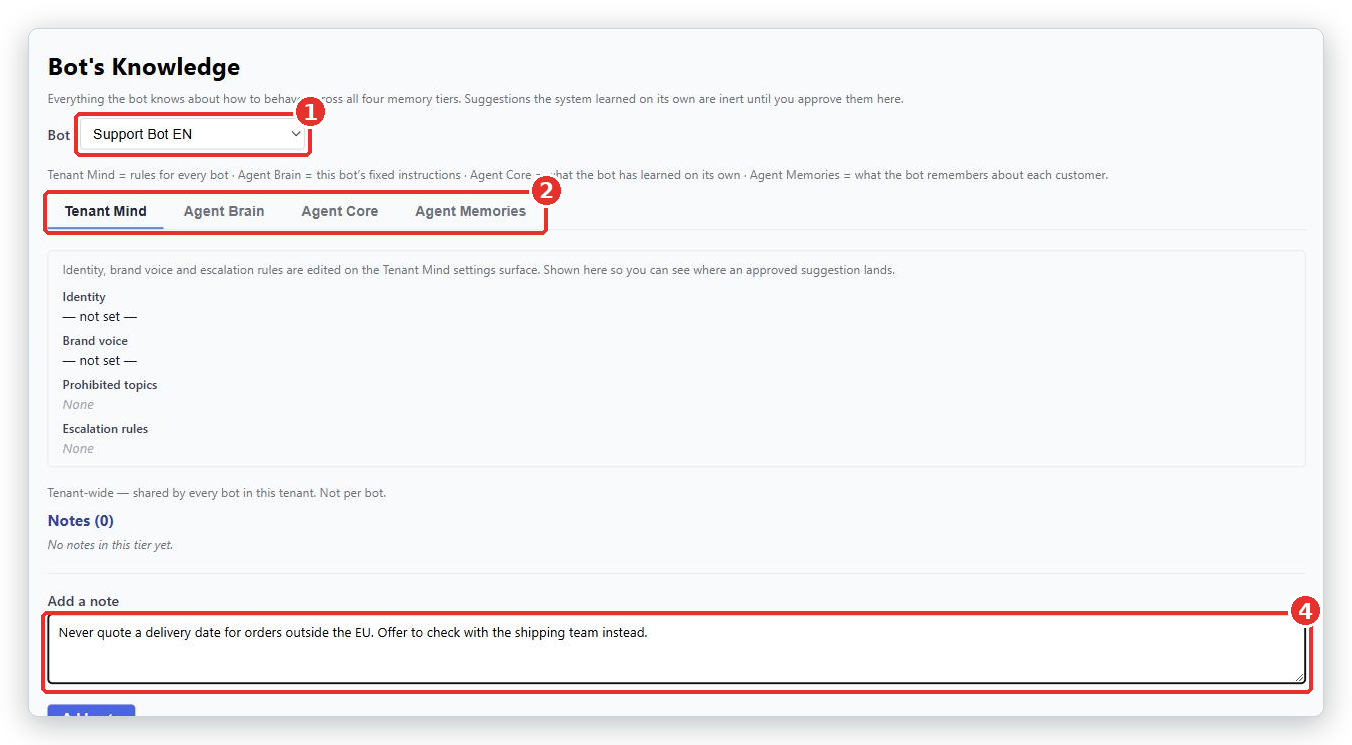
Task: Click the Identity label
Action: coord(84,297)
